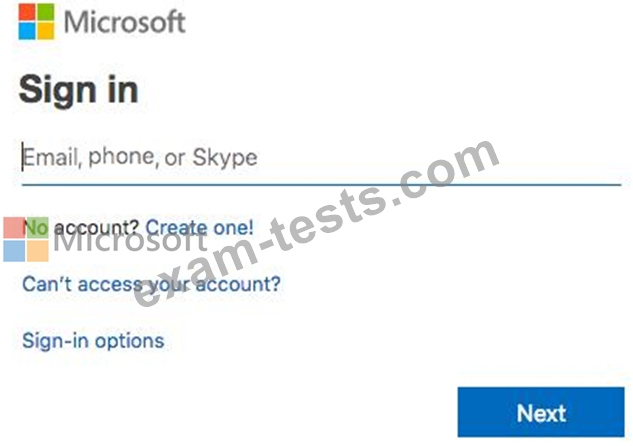The width and height of the screenshot is (633, 446).
Task: Click the gray "Microsoft" watermark text
Action: tap(130, 241)
